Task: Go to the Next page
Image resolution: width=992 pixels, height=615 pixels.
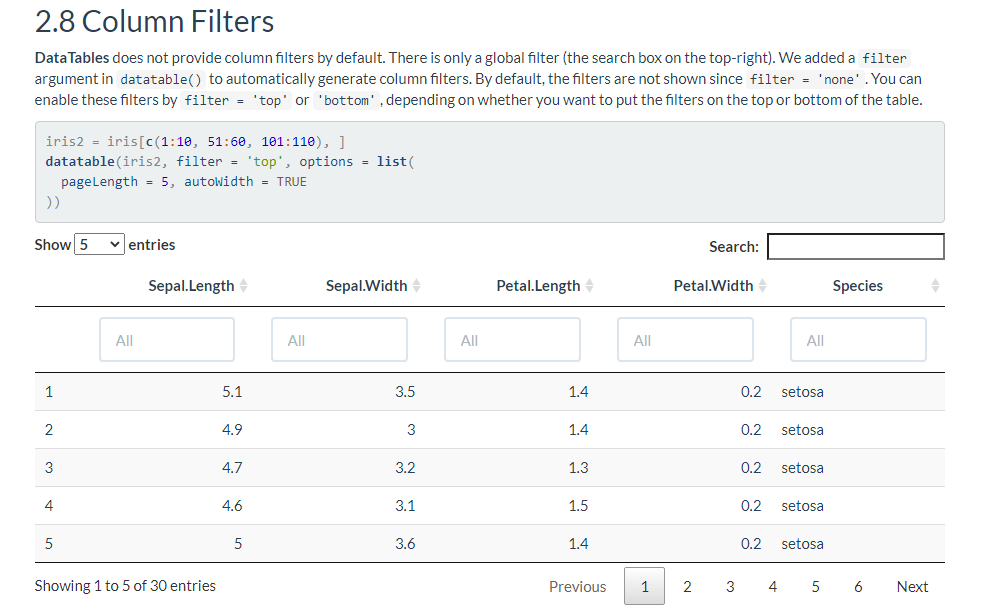Action: click(912, 587)
